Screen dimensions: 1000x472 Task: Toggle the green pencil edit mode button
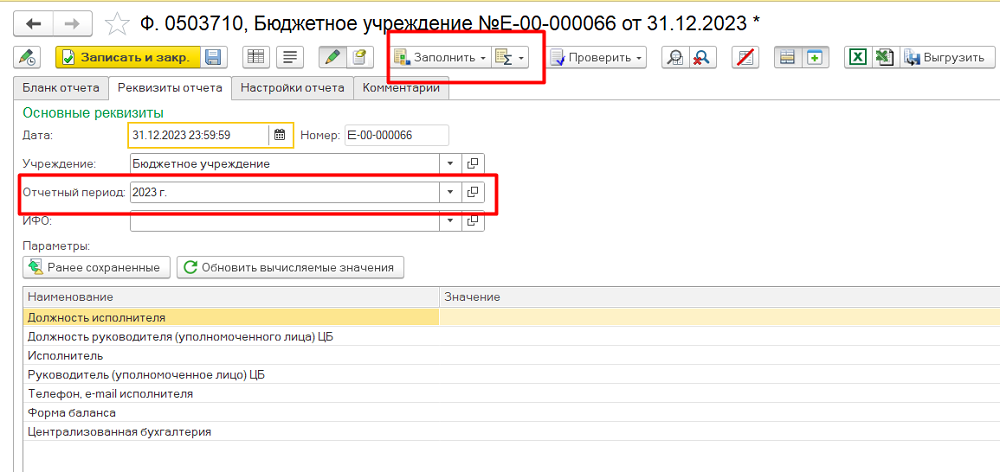[x=332, y=58]
